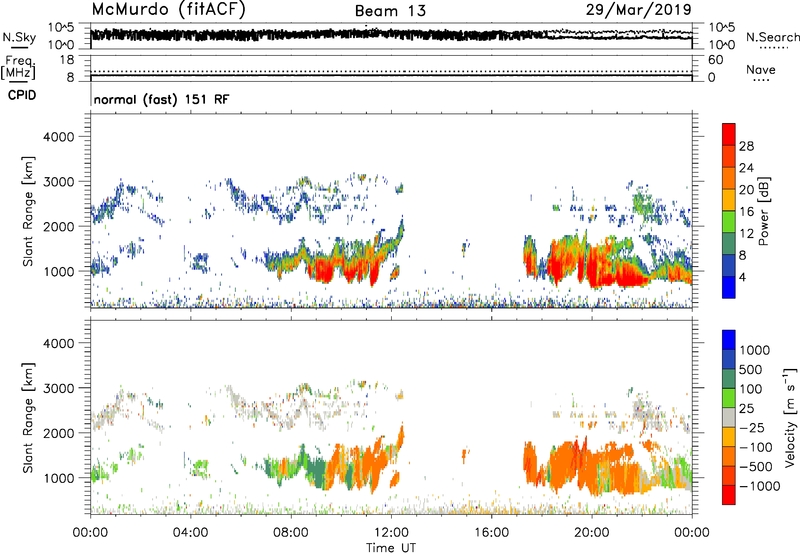Click the N.Search legend label
Image resolution: width=800 pixels, height=554 pixels.
pyautogui.click(x=772, y=37)
